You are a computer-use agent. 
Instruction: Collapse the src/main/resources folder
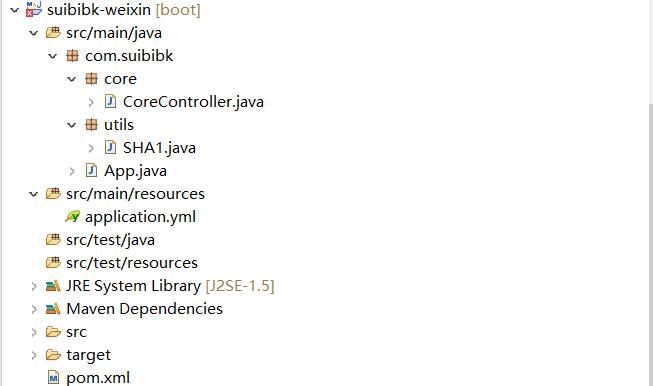click(x=33, y=194)
